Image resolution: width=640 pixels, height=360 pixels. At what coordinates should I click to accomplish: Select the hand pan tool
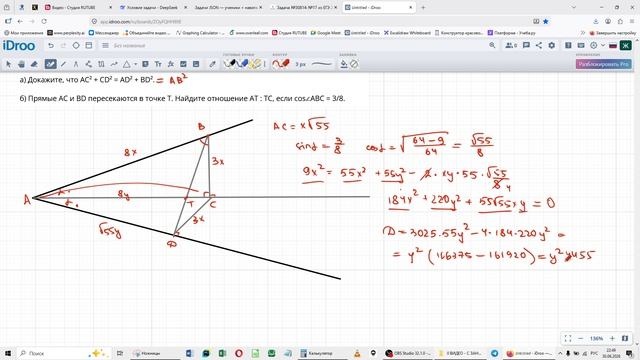pyautogui.click(x=22, y=64)
